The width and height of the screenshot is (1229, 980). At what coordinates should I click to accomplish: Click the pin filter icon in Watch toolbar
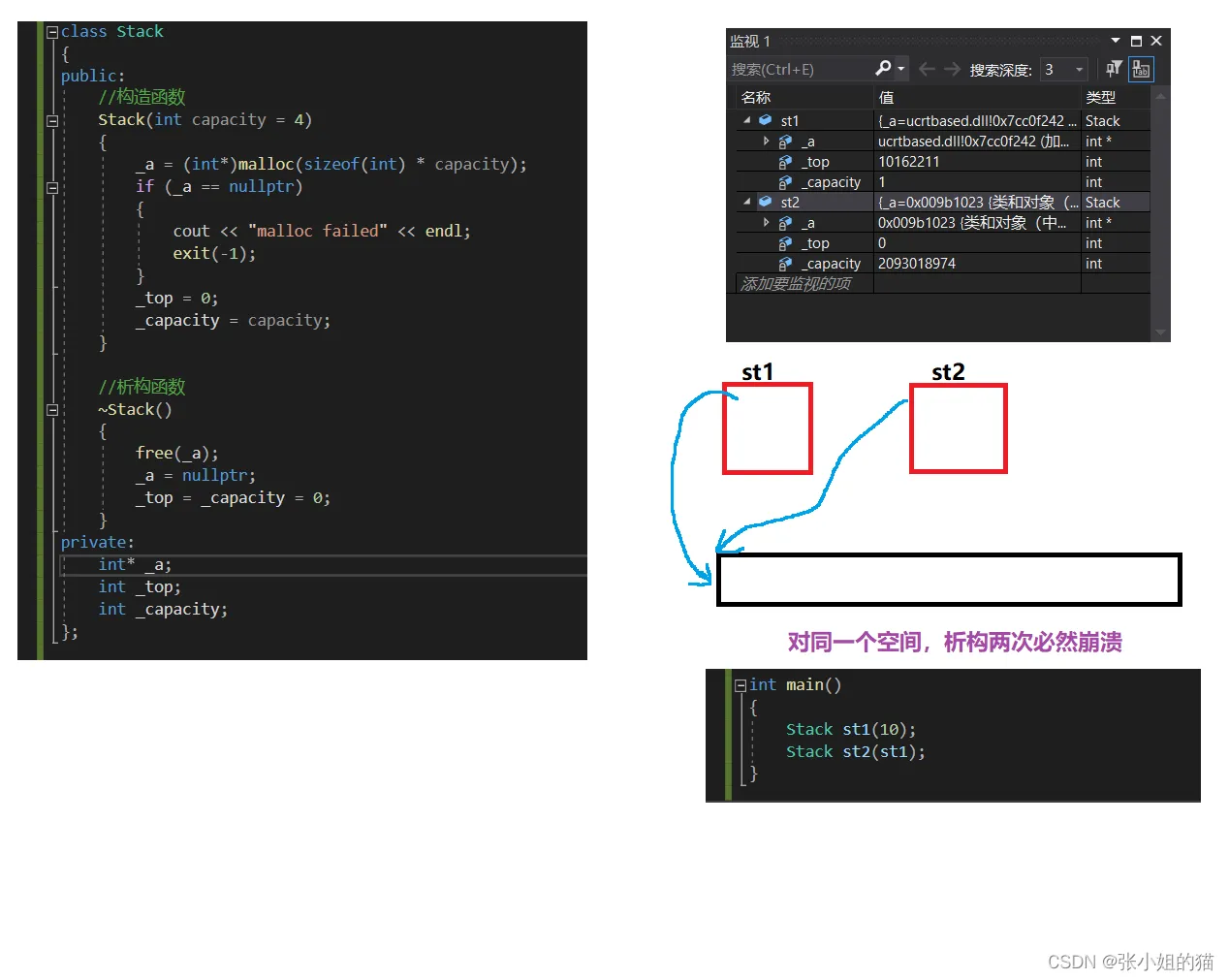coord(1114,68)
